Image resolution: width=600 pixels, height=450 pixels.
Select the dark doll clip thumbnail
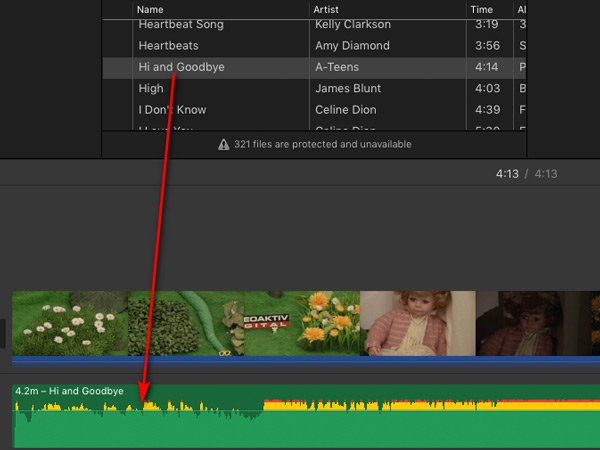click(x=533, y=323)
